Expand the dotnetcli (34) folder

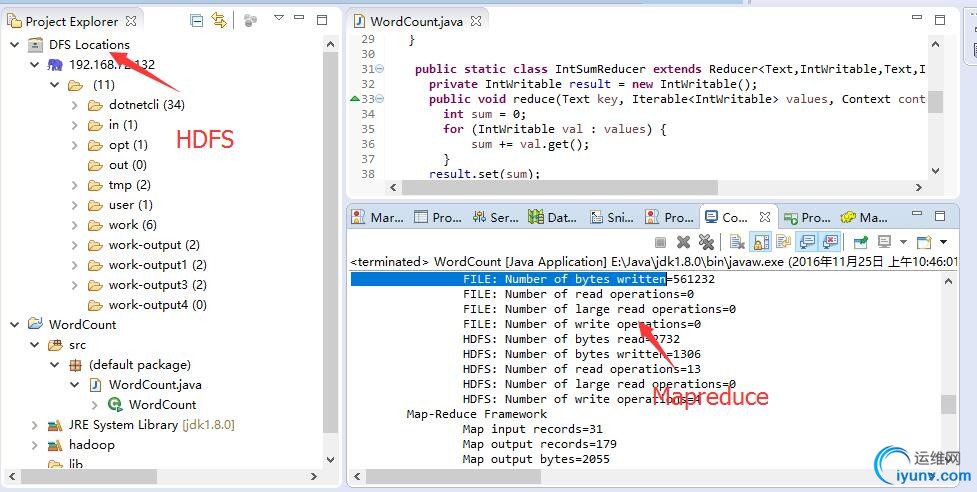click(75, 105)
